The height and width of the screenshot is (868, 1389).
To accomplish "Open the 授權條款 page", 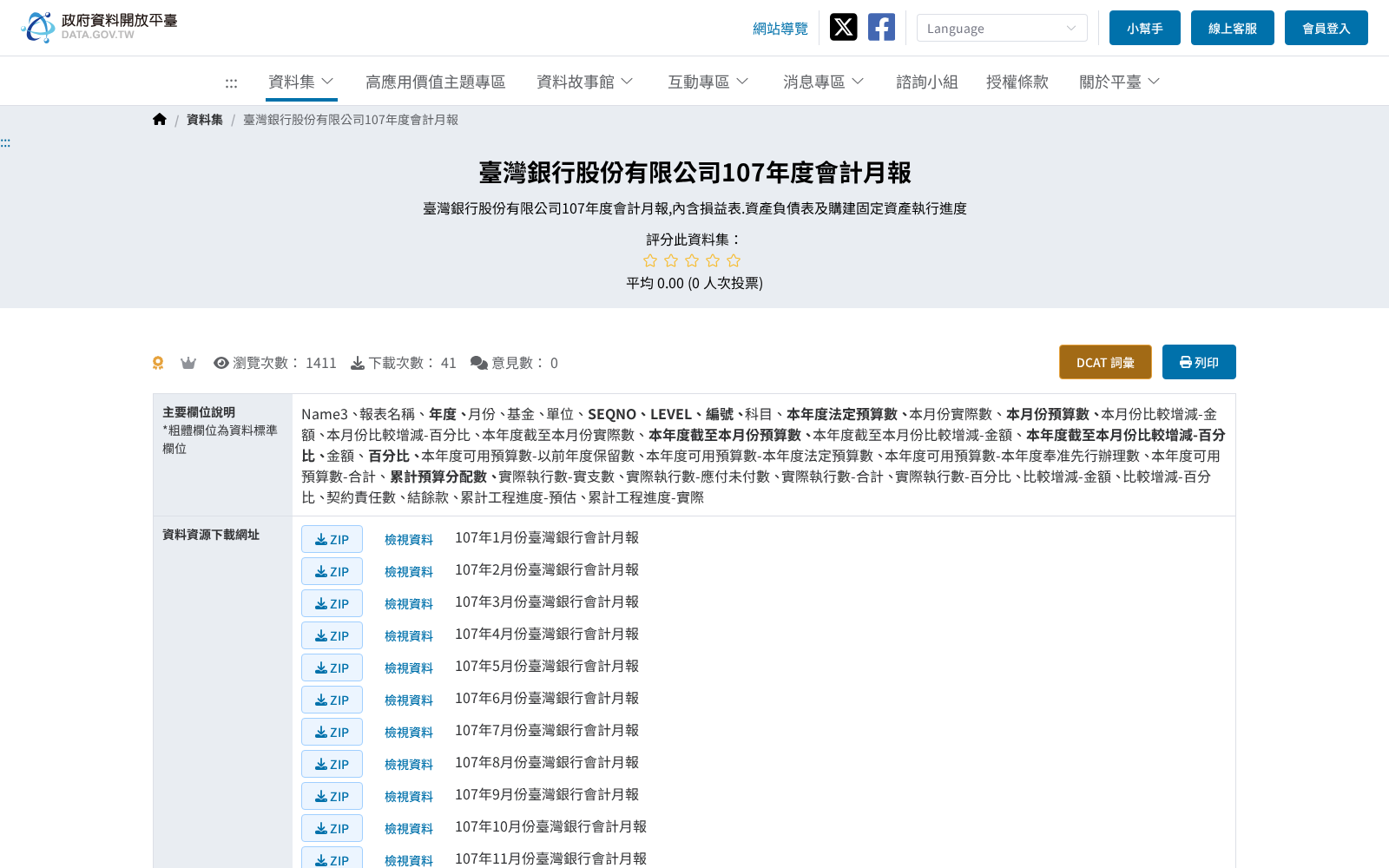I will coord(1017,82).
